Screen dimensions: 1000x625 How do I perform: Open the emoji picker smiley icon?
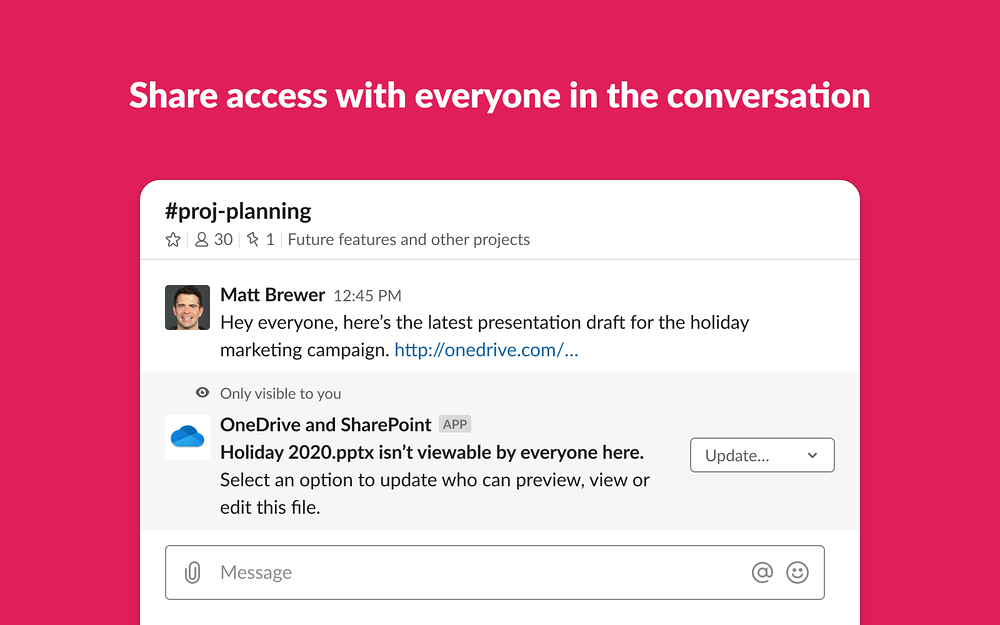tap(797, 572)
